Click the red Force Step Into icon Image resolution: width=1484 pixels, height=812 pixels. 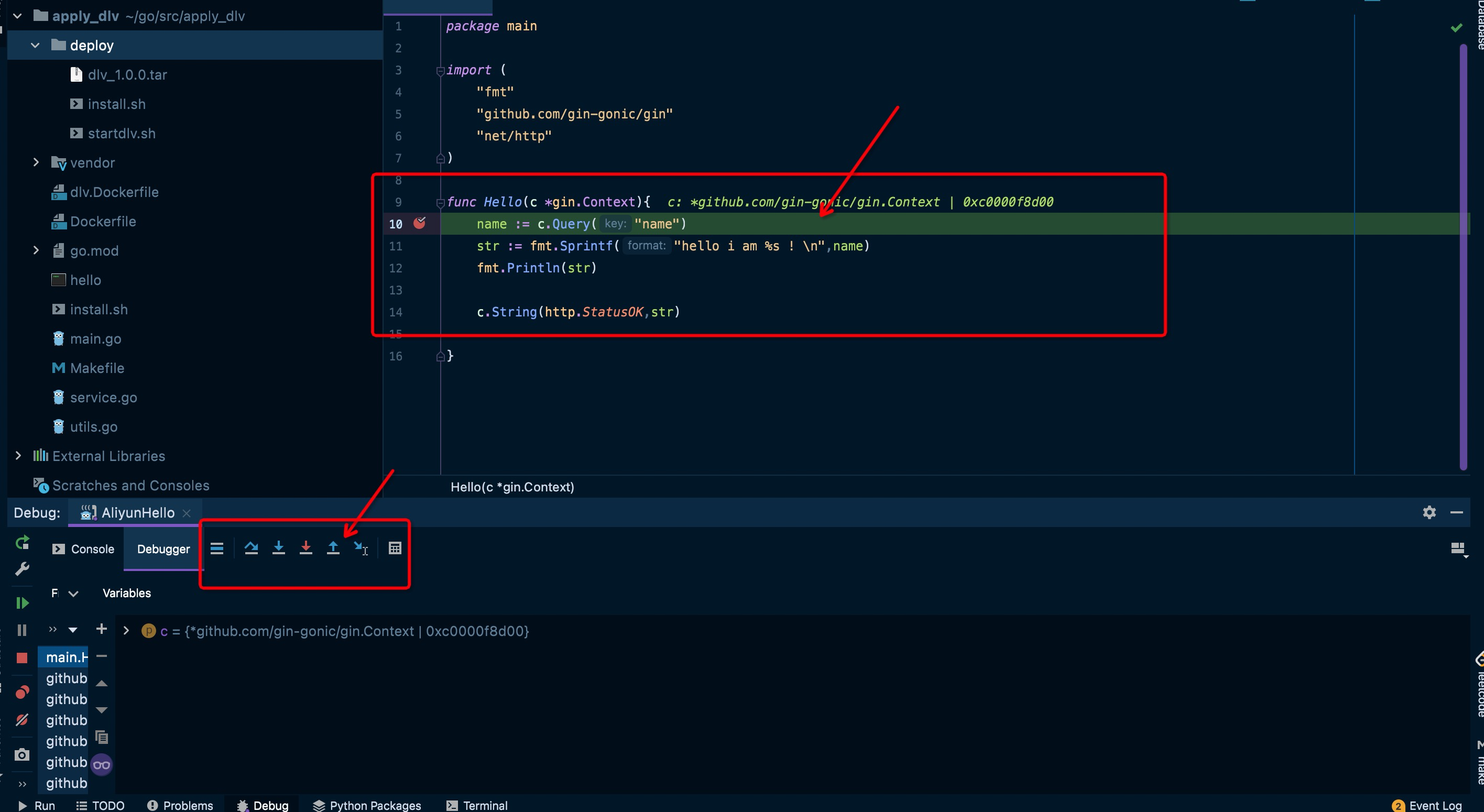click(306, 547)
